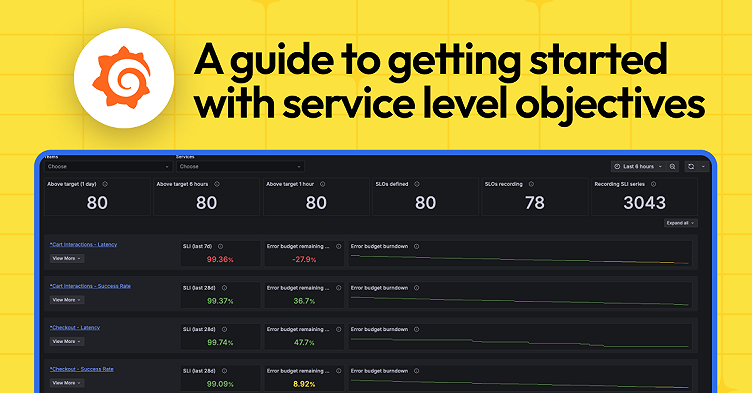Open View More under Checkout - Success Rate

pyautogui.click(x=67, y=383)
